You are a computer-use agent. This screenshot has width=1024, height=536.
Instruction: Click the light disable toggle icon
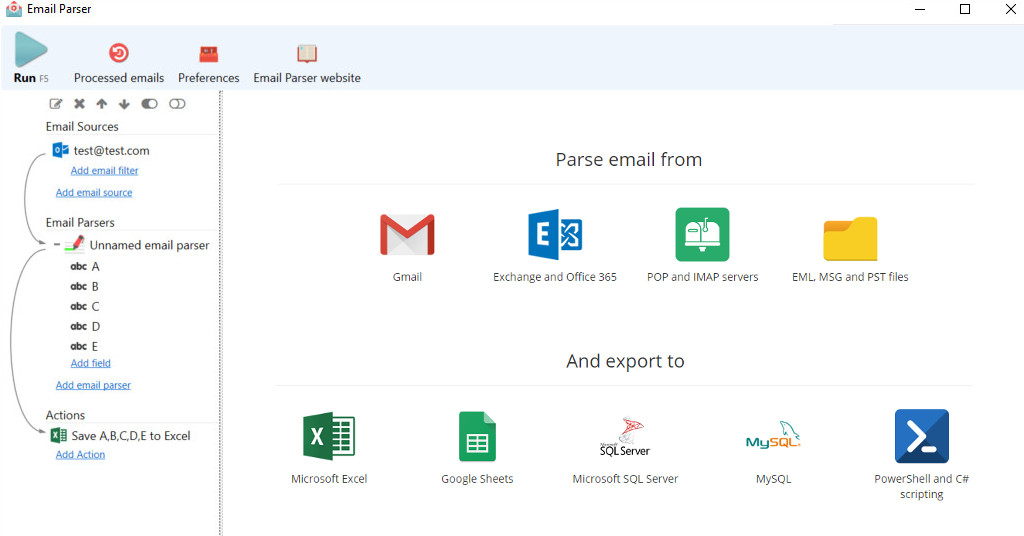[x=177, y=104]
